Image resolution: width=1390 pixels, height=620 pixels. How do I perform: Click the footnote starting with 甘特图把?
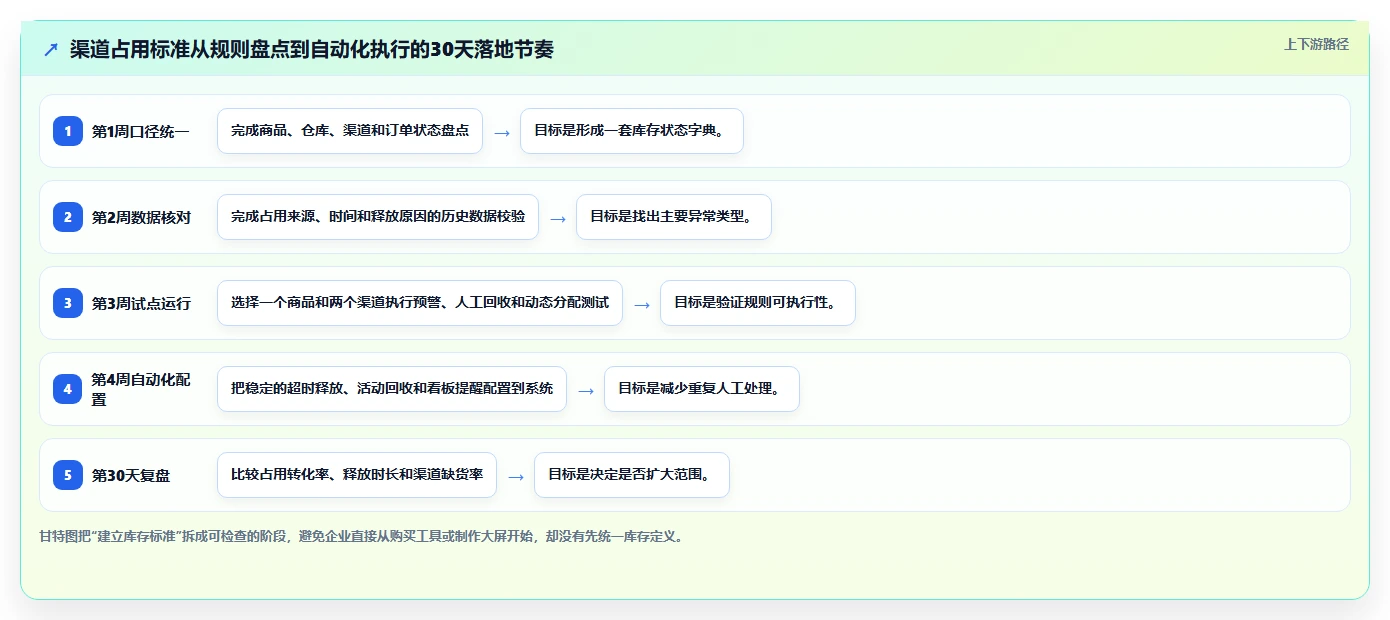tap(363, 536)
